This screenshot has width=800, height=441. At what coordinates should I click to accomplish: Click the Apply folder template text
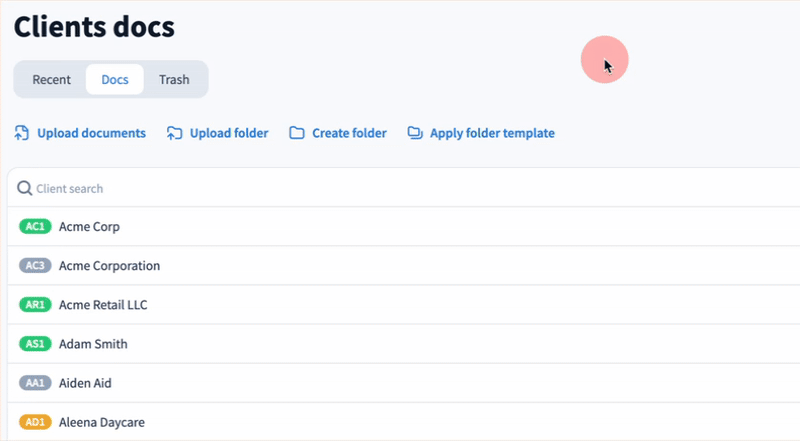coord(492,133)
